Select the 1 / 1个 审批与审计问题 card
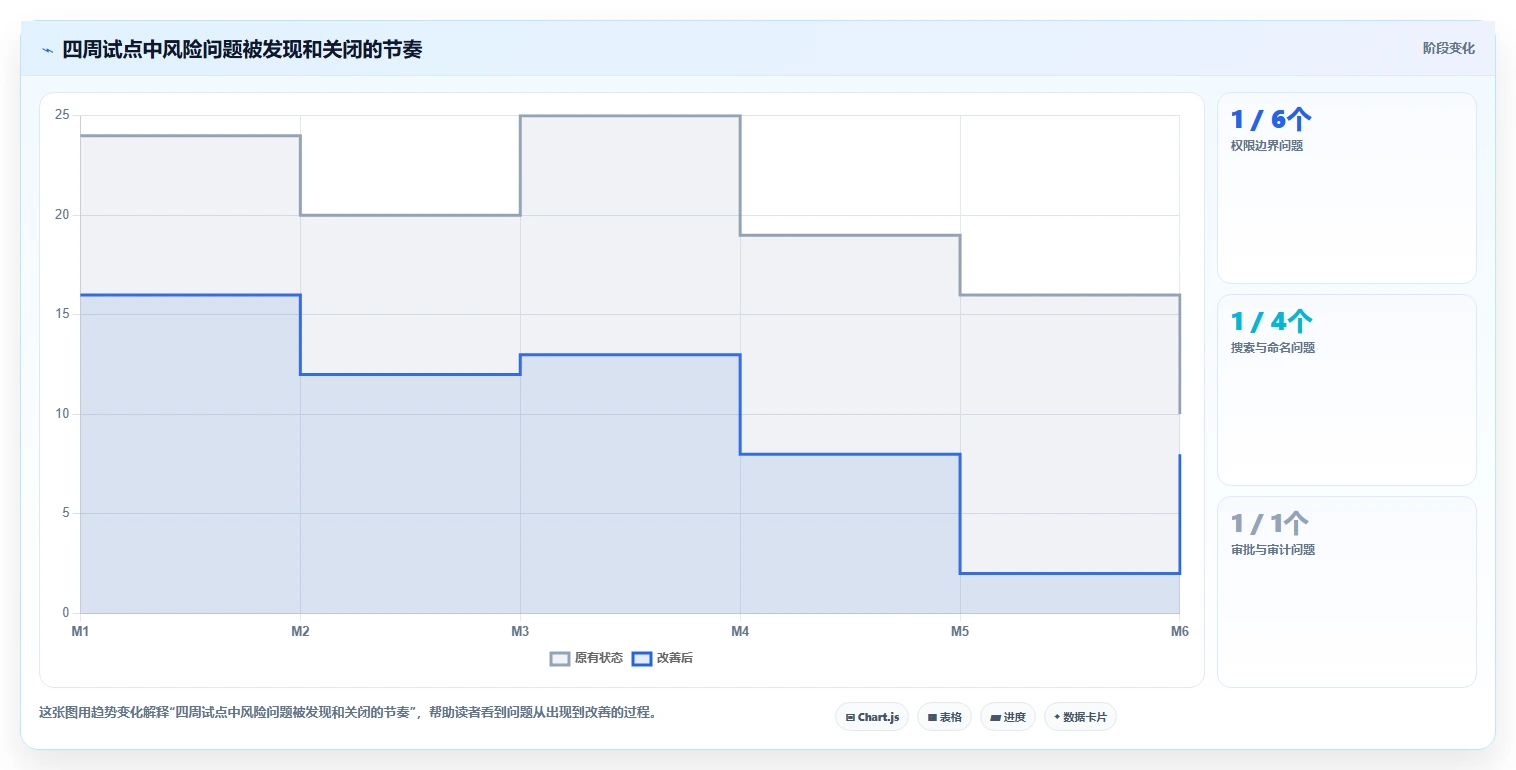Screen dimensions: 1516x770 (1346, 592)
